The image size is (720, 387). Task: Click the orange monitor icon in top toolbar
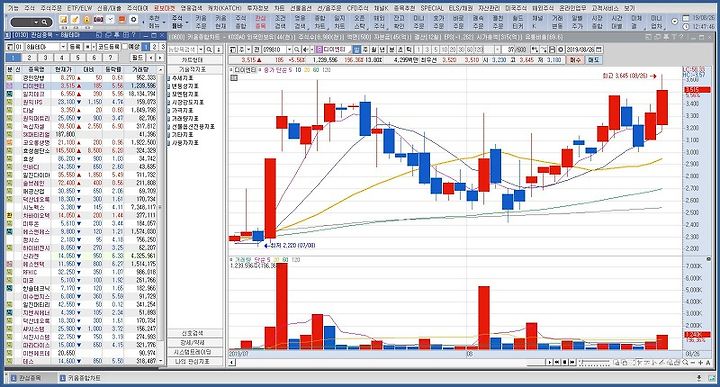[122, 20]
